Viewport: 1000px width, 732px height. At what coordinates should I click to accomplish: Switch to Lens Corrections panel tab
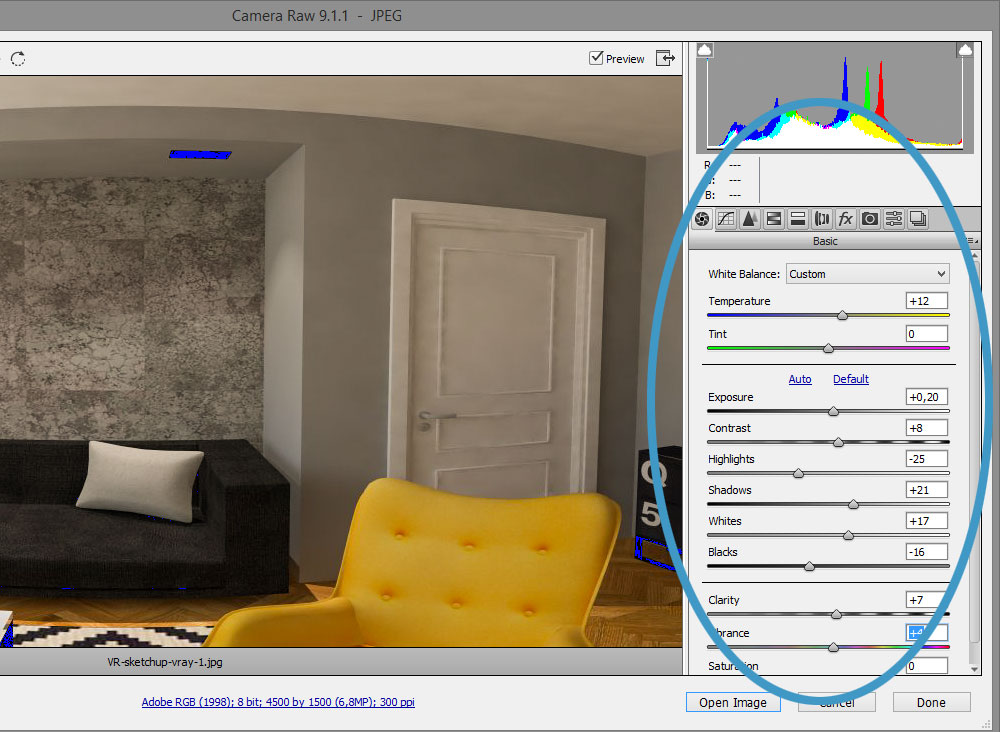(822, 219)
